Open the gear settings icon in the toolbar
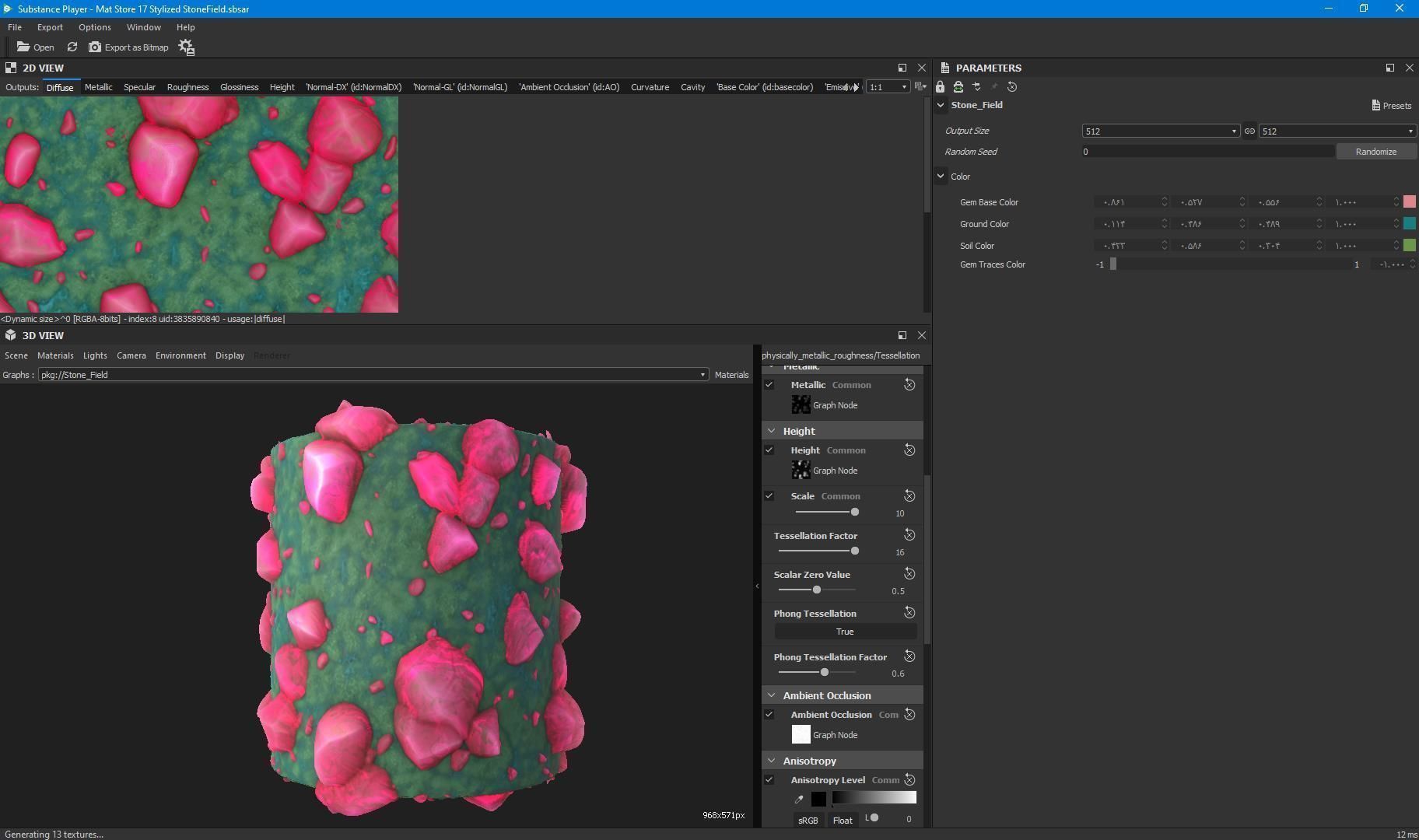 tap(186, 47)
